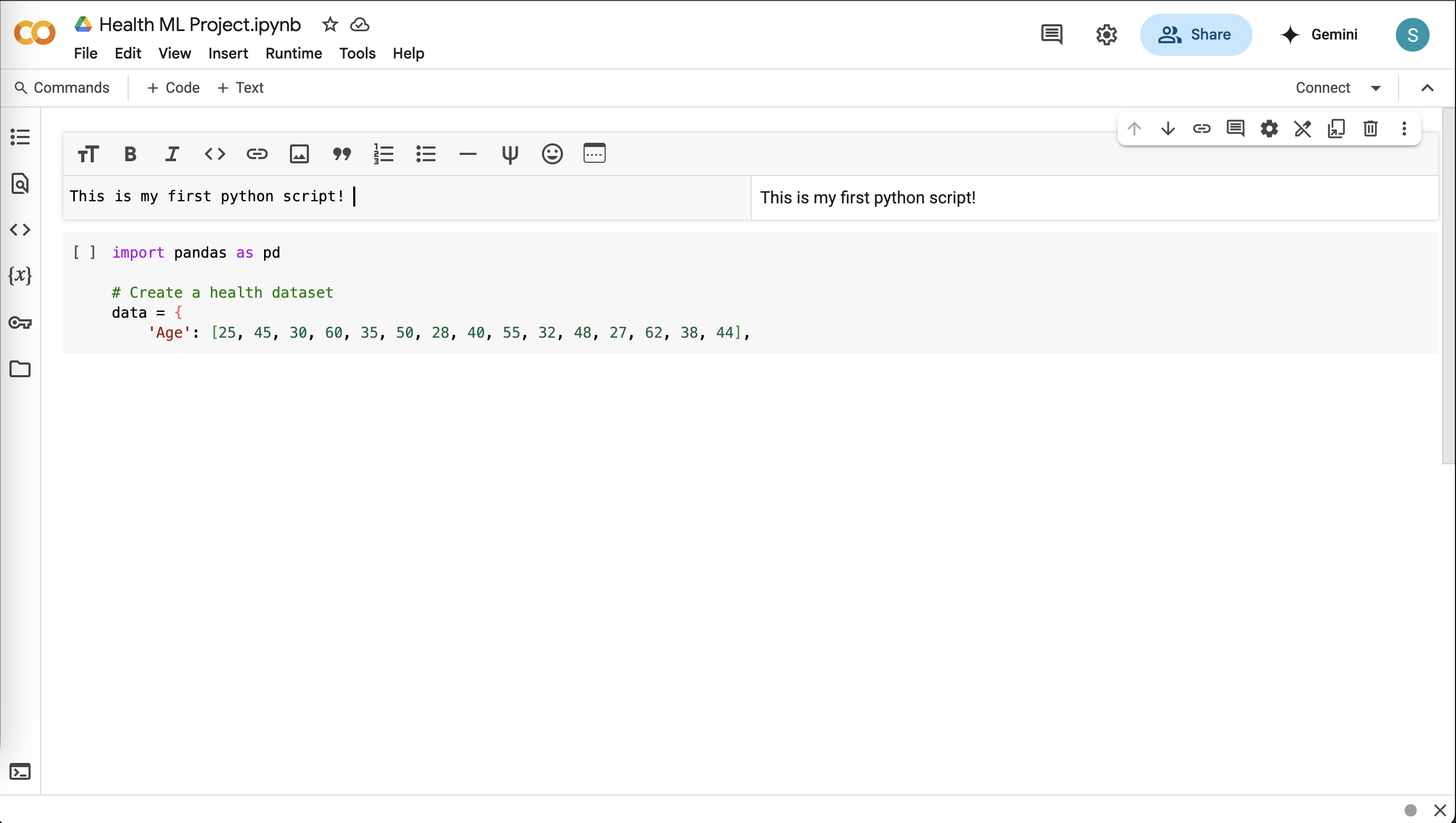
Task: Toggle bold formatting in the markdown toolbar
Action: click(x=130, y=153)
